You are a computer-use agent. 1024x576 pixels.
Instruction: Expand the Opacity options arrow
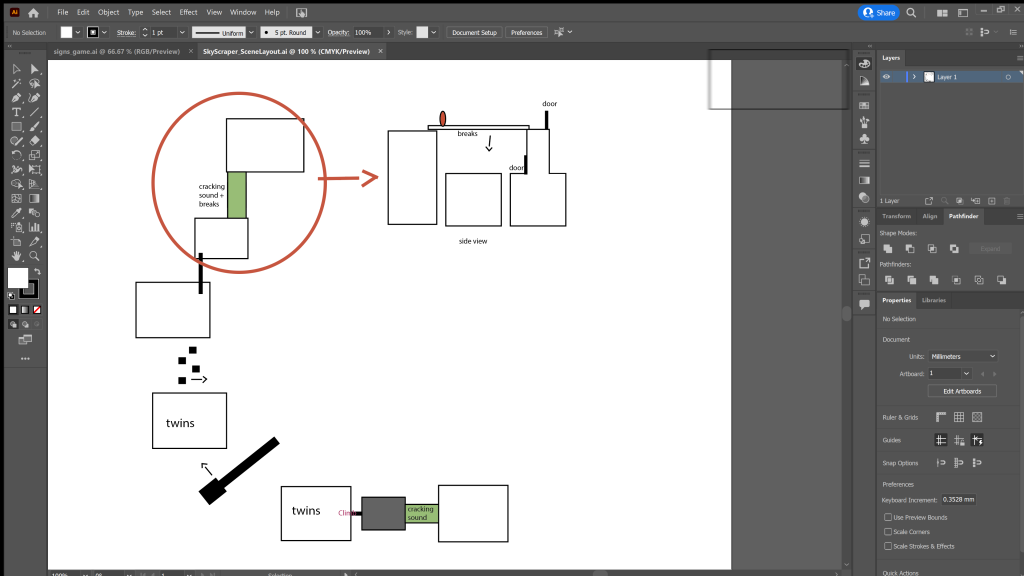389,33
